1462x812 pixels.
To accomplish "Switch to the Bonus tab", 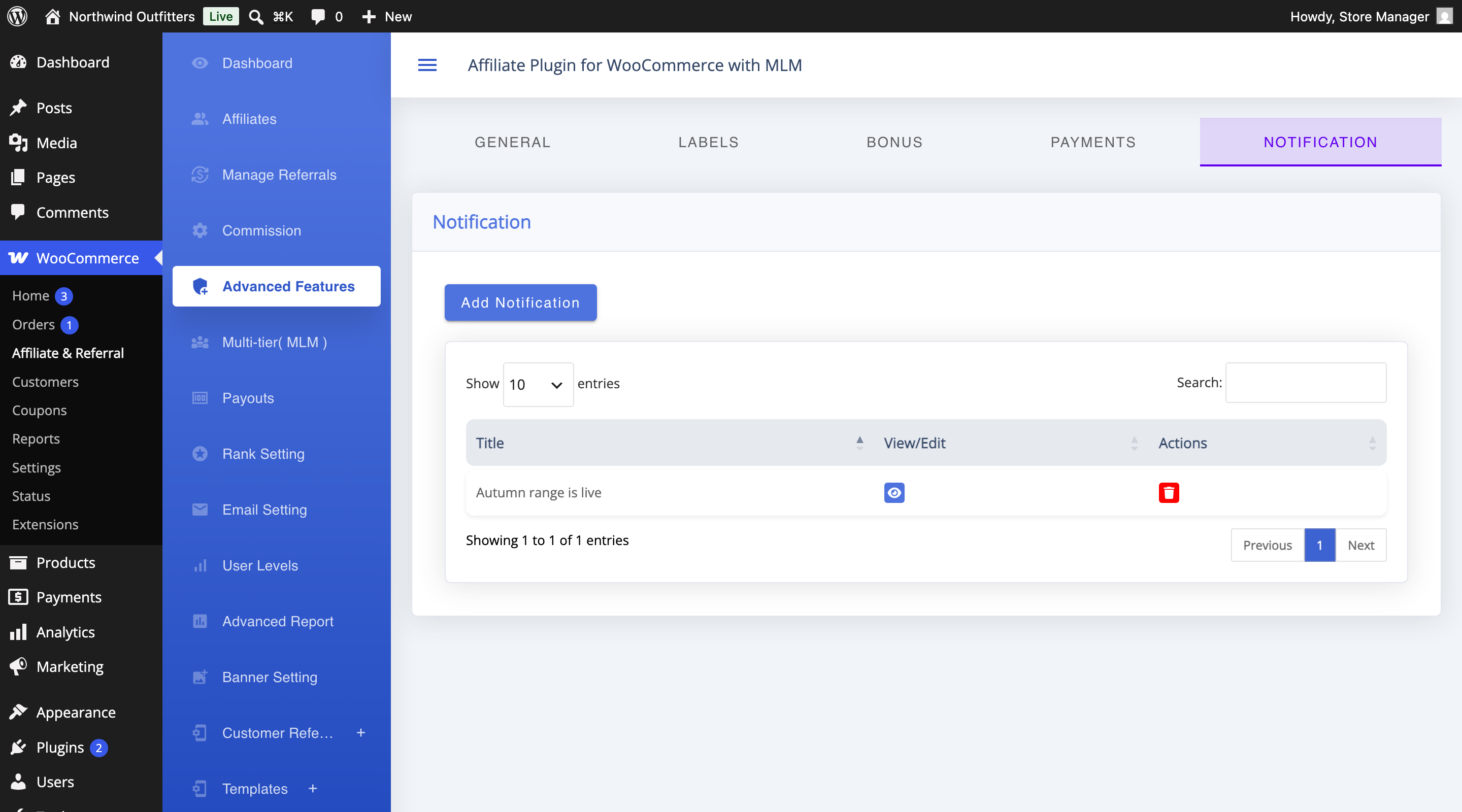I will [x=894, y=142].
